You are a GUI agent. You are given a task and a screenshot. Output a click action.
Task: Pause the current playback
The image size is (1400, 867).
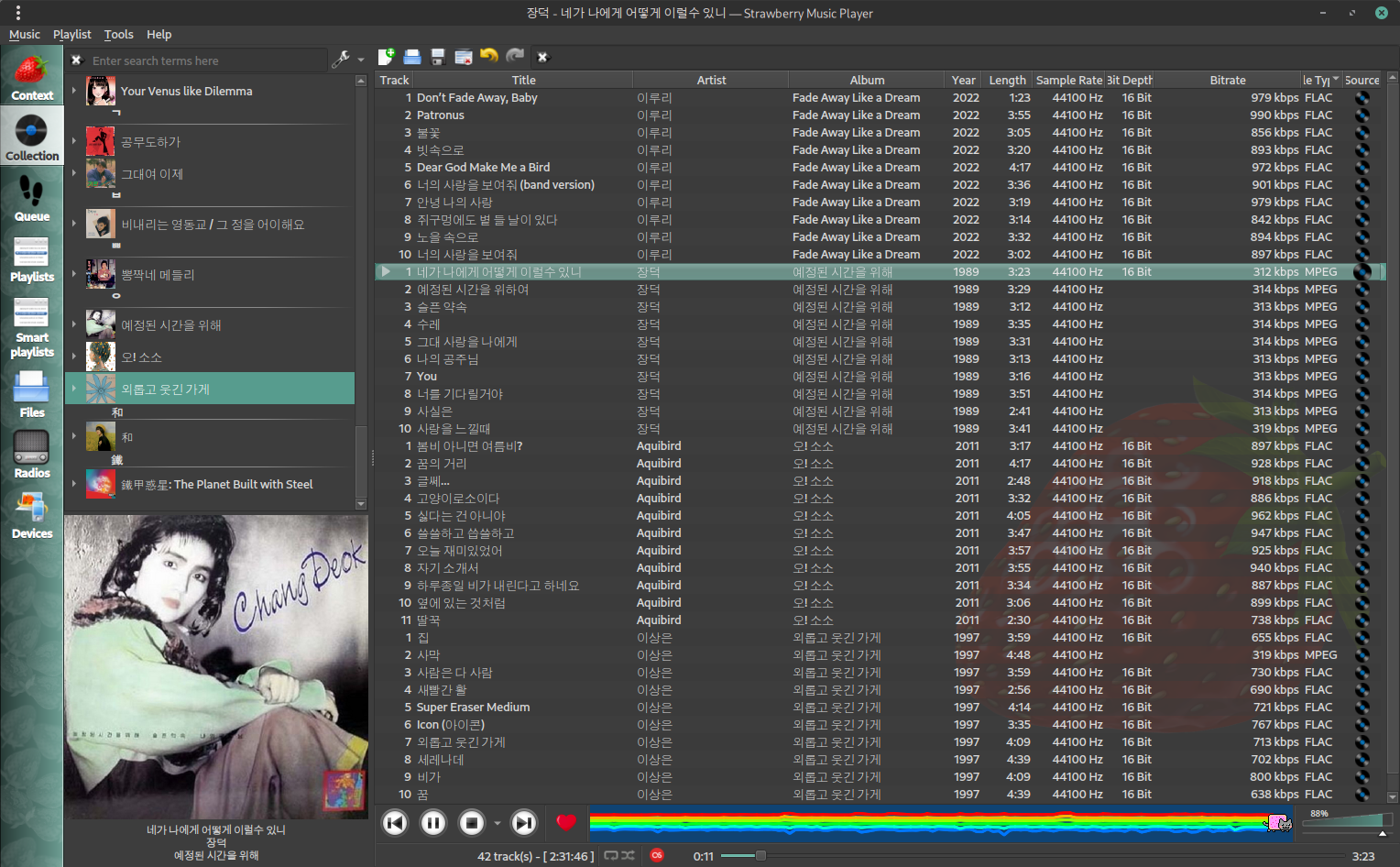[x=433, y=823]
